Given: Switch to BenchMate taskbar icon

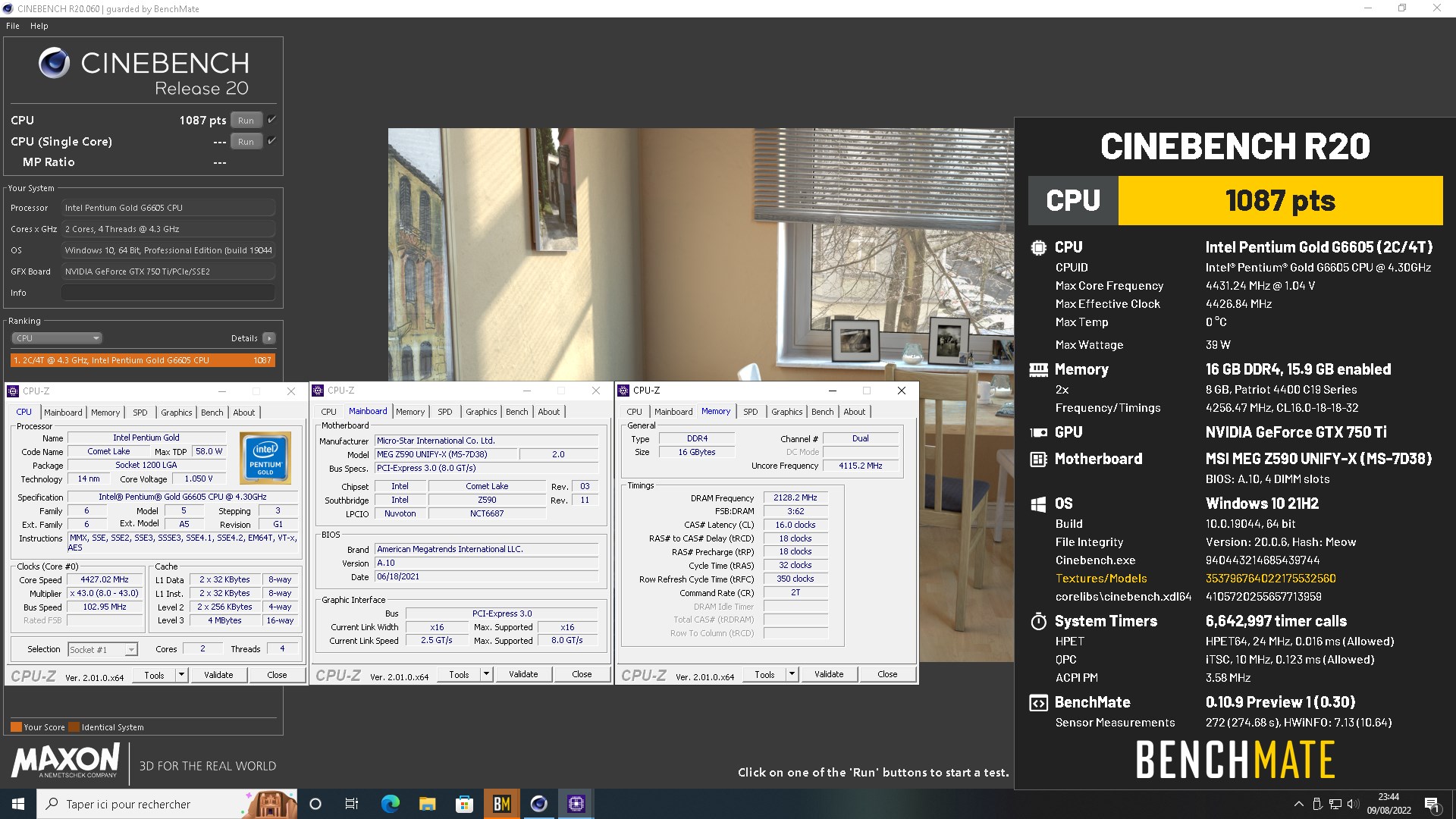Looking at the screenshot, I should (501, 804).
